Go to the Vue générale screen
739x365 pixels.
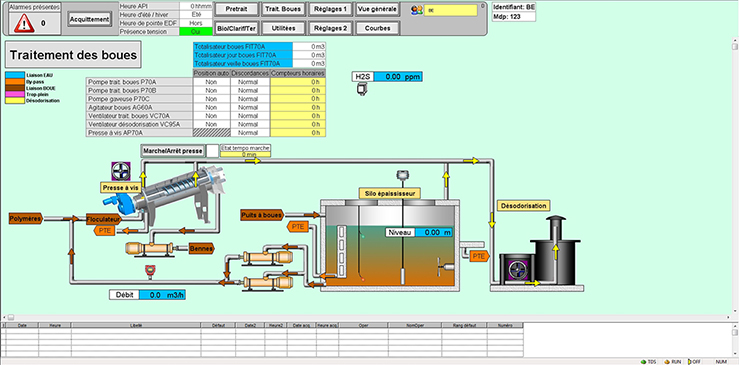coord(378,9)
